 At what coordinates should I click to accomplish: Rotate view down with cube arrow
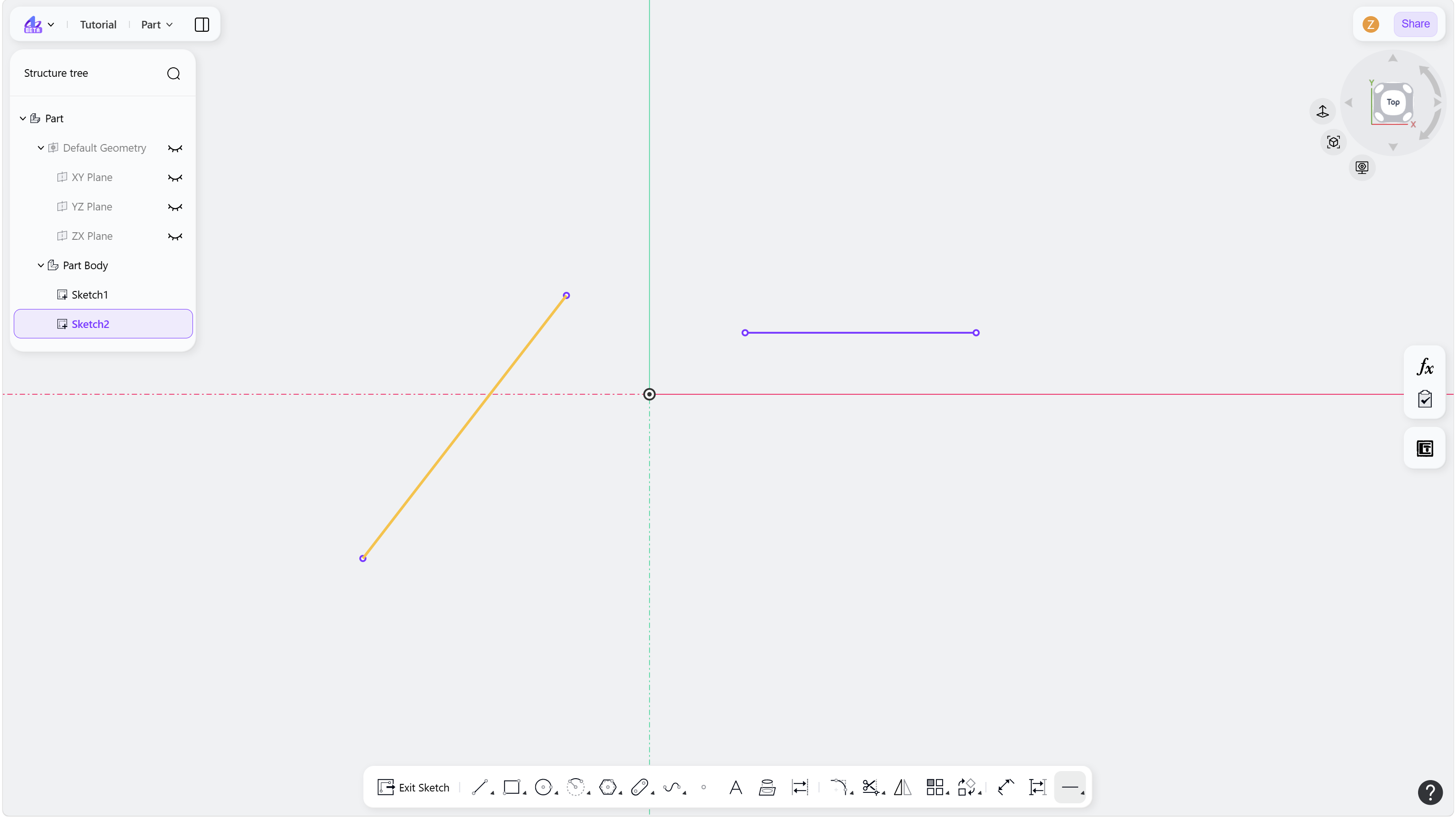(x=1392, y=147)
